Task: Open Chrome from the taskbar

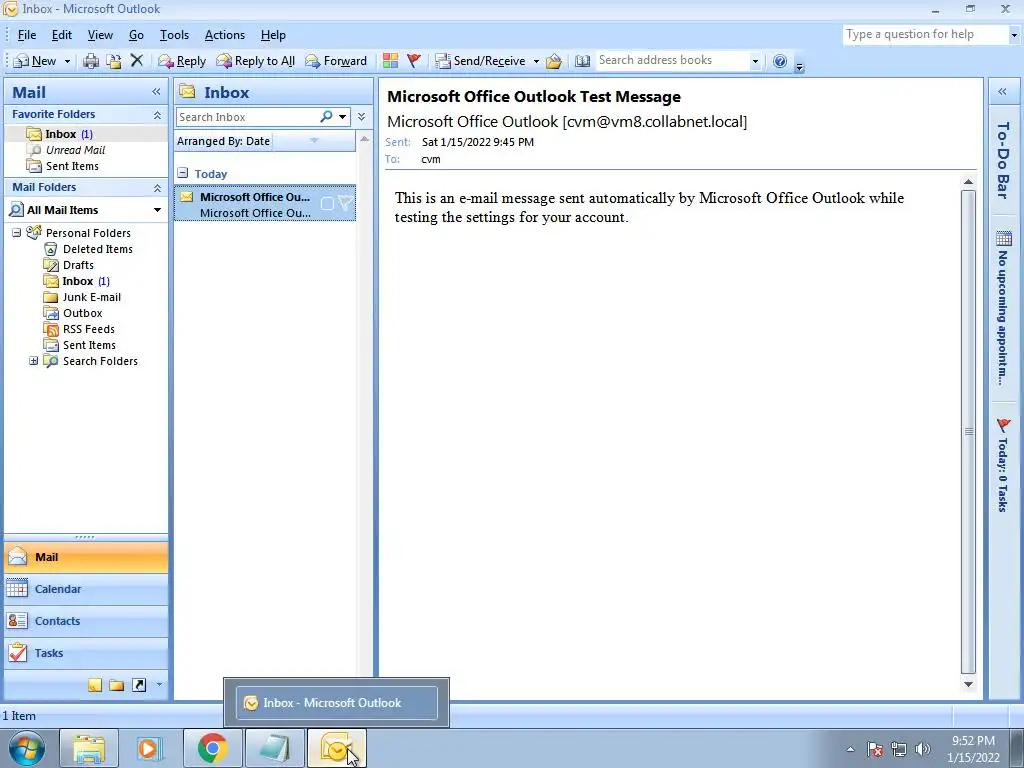Action: (212, 748)
